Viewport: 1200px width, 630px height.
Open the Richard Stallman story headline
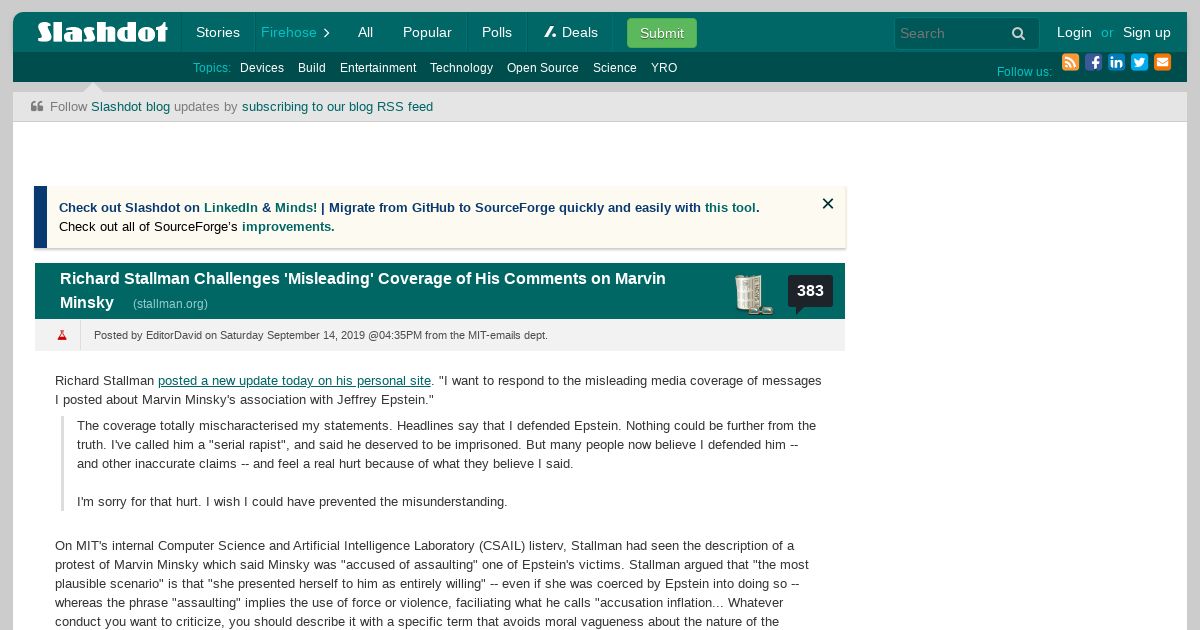[x=363, y=290]
